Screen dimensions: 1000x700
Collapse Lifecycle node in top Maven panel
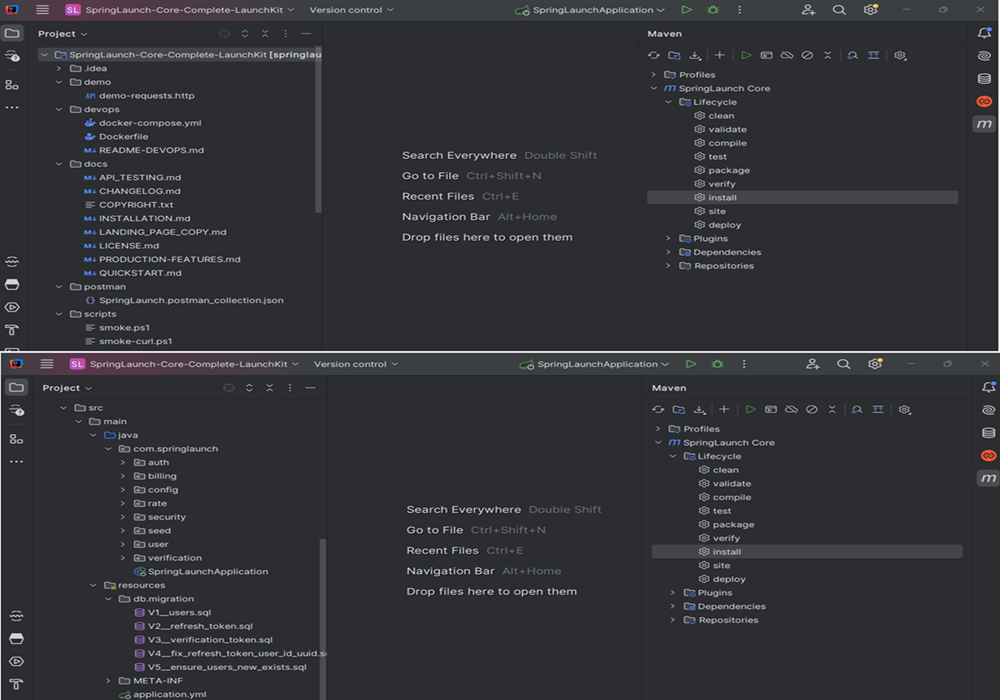668,102
